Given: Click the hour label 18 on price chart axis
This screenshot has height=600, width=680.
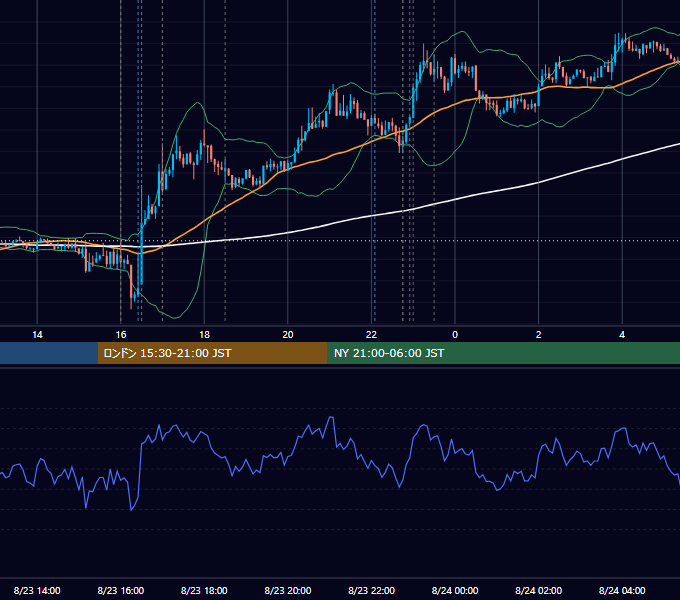Looking at the screenshot, I should [x=204, y=335].
